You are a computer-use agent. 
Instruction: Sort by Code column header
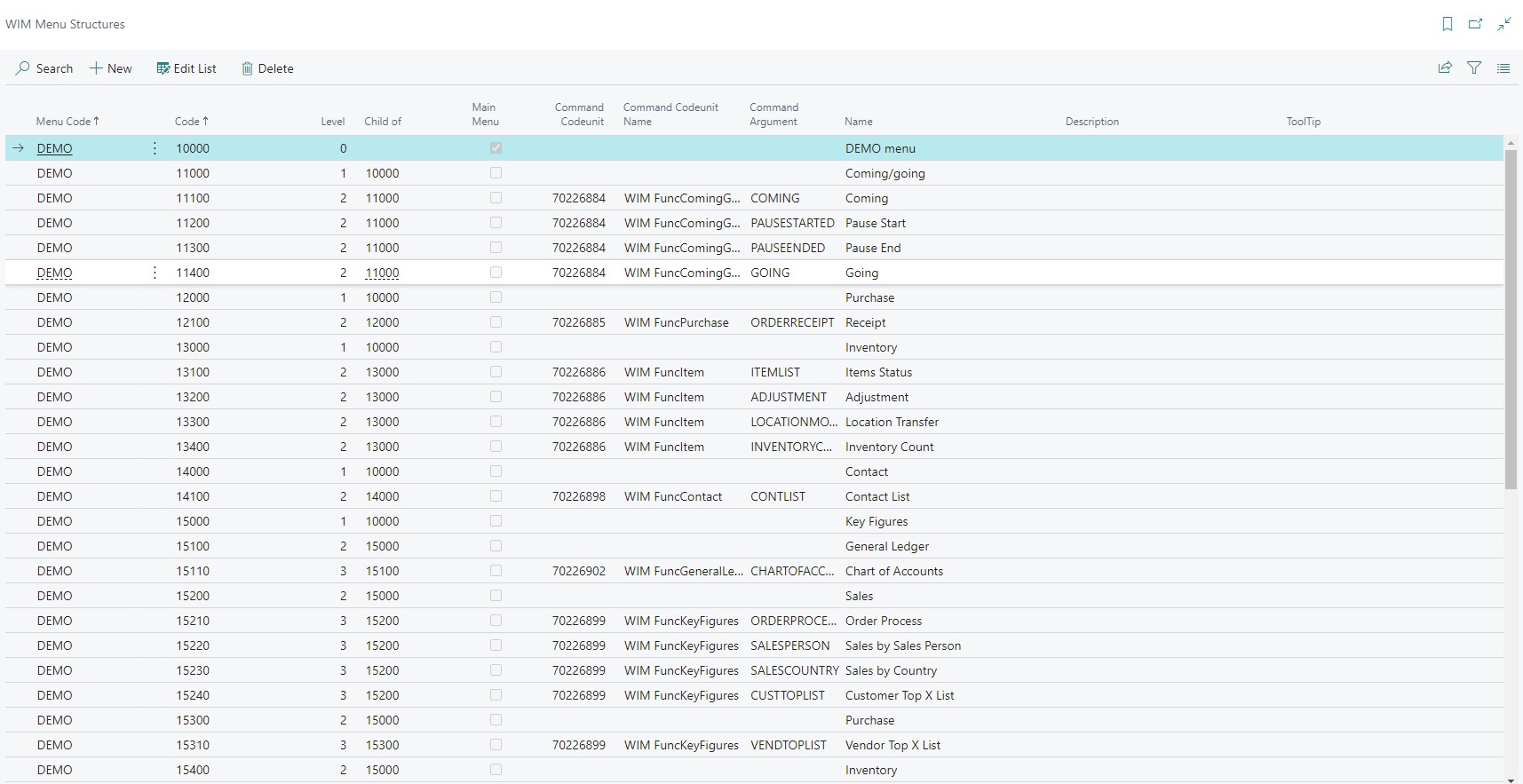click(191, 122)
